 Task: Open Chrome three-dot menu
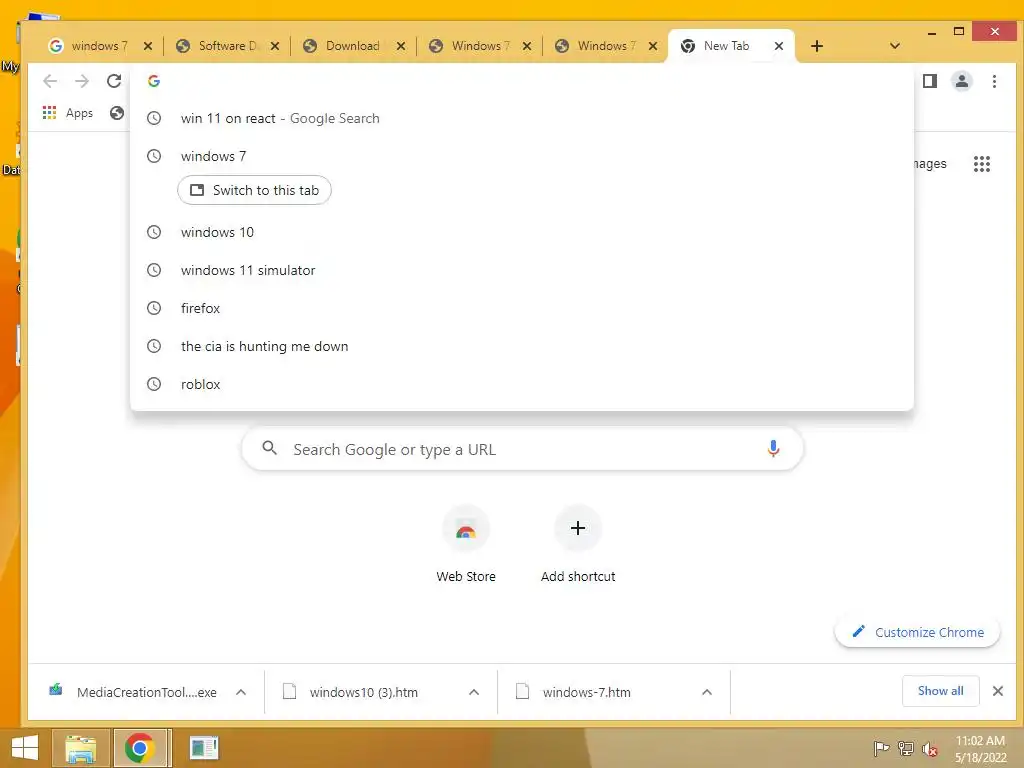(994, 81)
